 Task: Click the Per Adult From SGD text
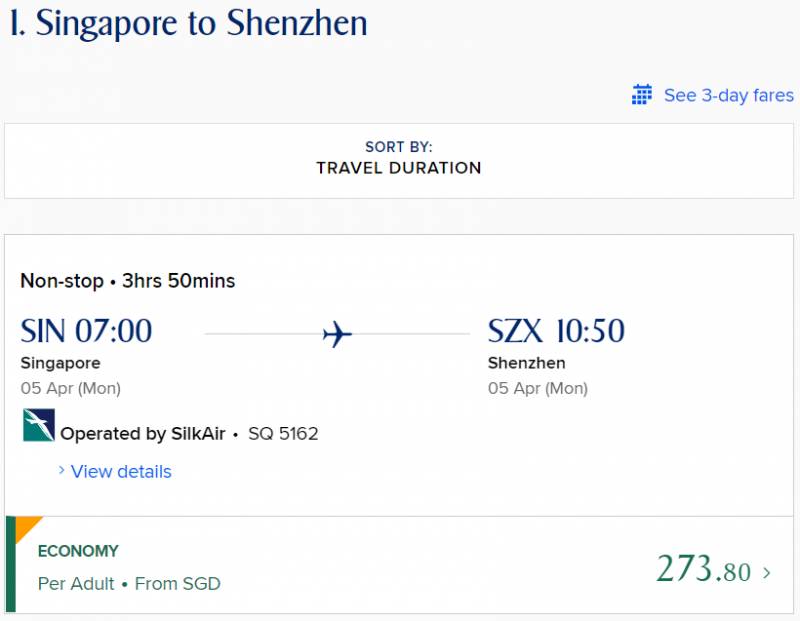129,583
